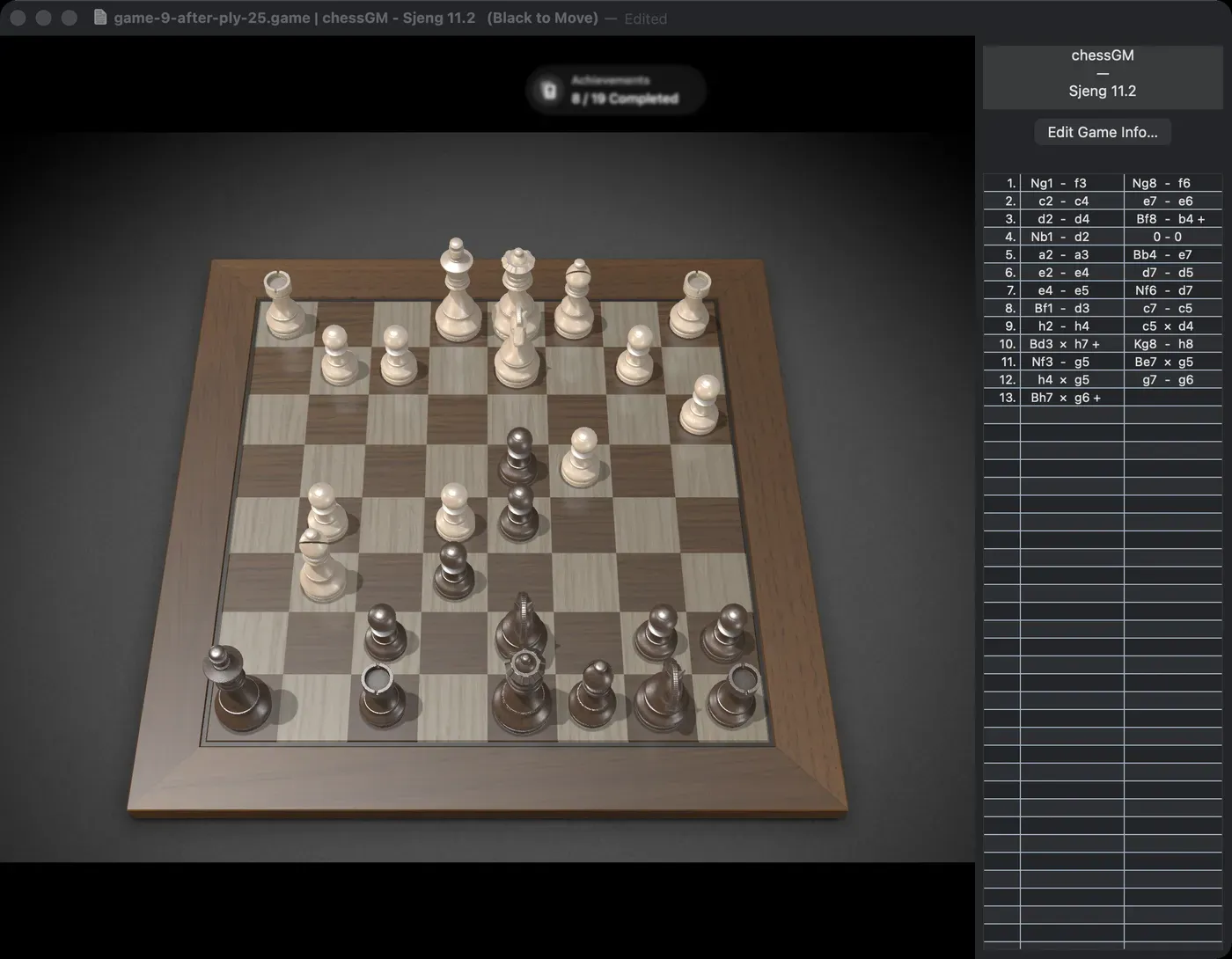Select move 'Bd3 x h7 +' in move list
The image size is (1232, 959).
(1065, 344)
